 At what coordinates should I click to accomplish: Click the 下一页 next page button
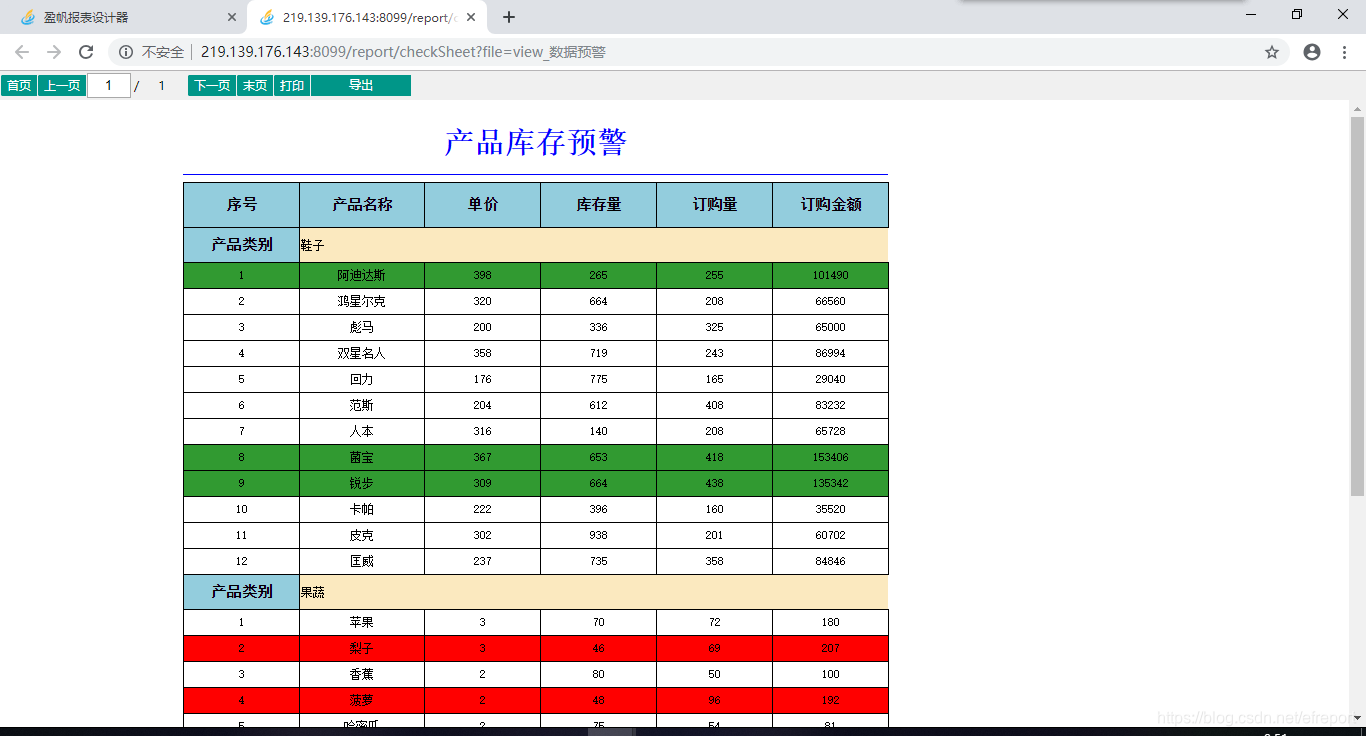pos(212,86)
